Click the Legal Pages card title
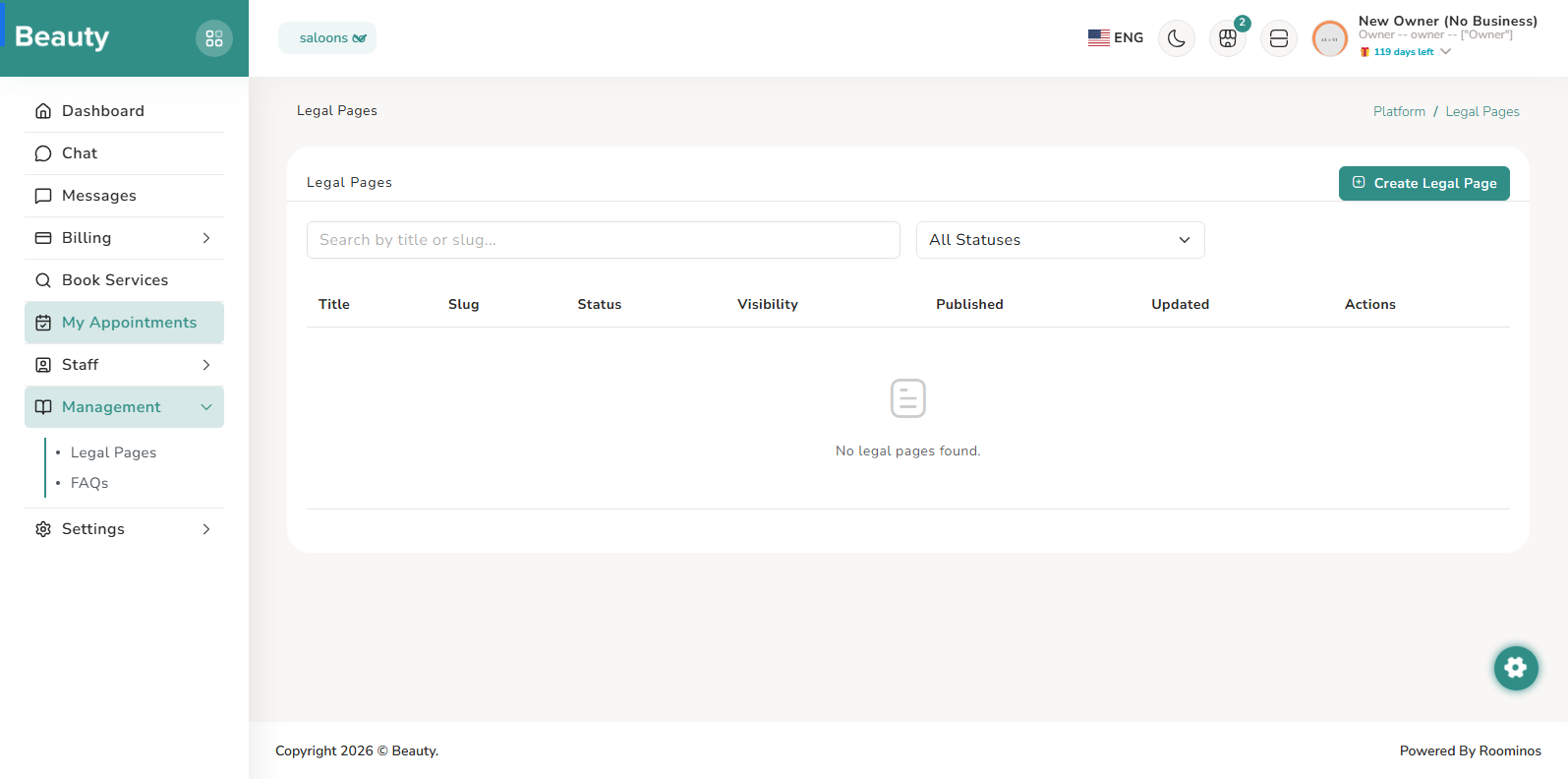This screenshot has height=779, width=1568. [x=349, y=182]
